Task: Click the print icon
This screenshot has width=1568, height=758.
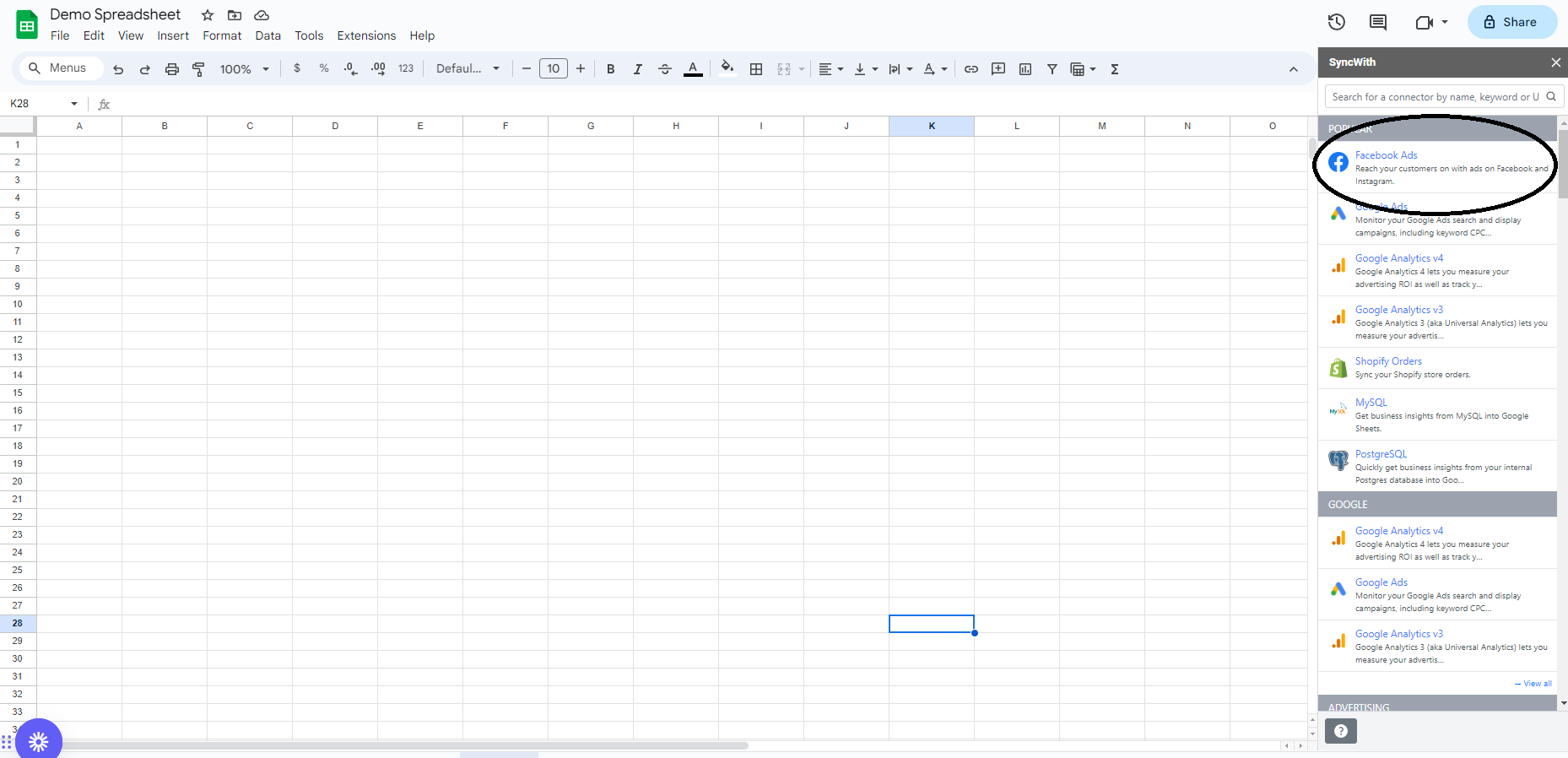Action: tap(172, 69)
